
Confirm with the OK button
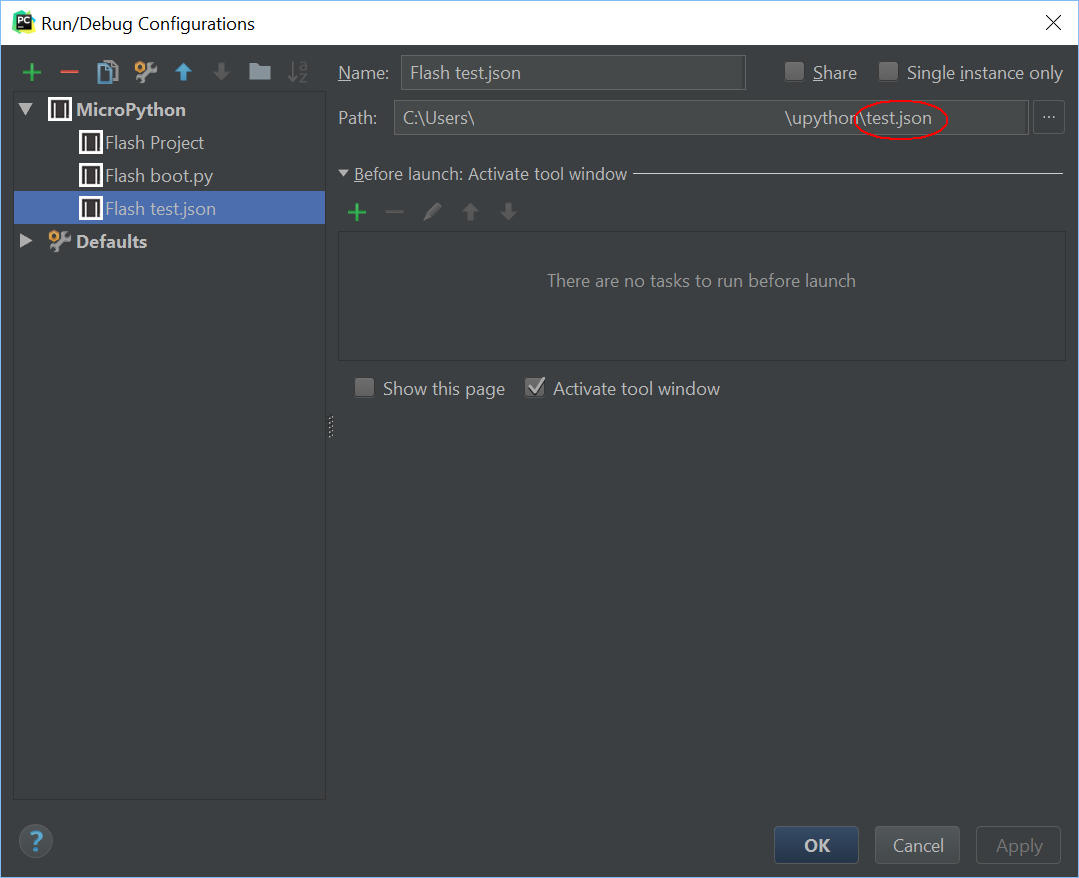pyautogui.click(x=816, y=845)
